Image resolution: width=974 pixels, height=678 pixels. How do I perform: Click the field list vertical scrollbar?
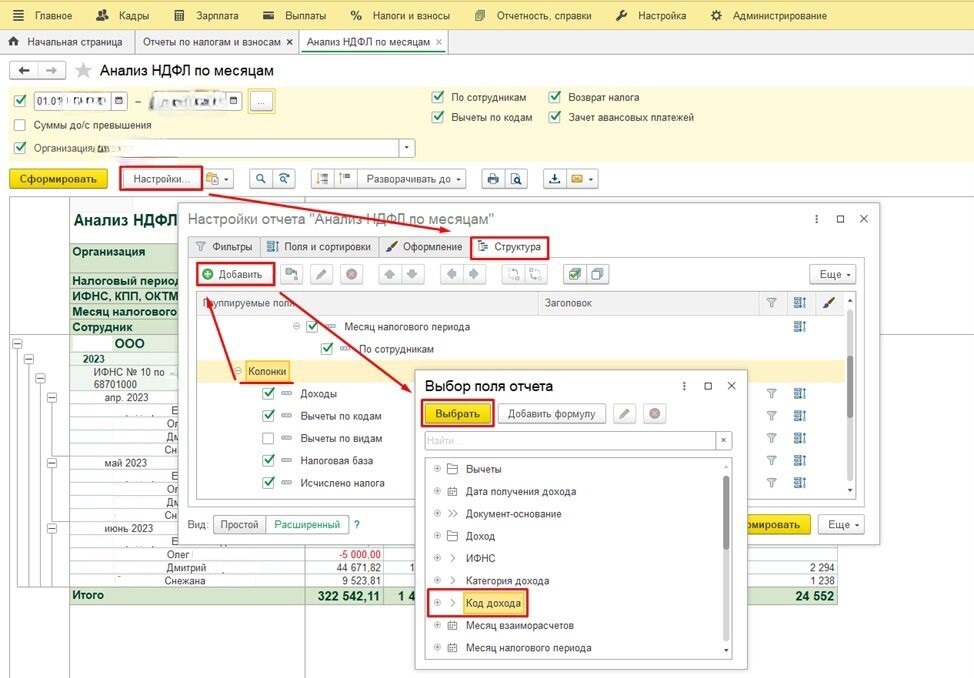tap(726, 513)
